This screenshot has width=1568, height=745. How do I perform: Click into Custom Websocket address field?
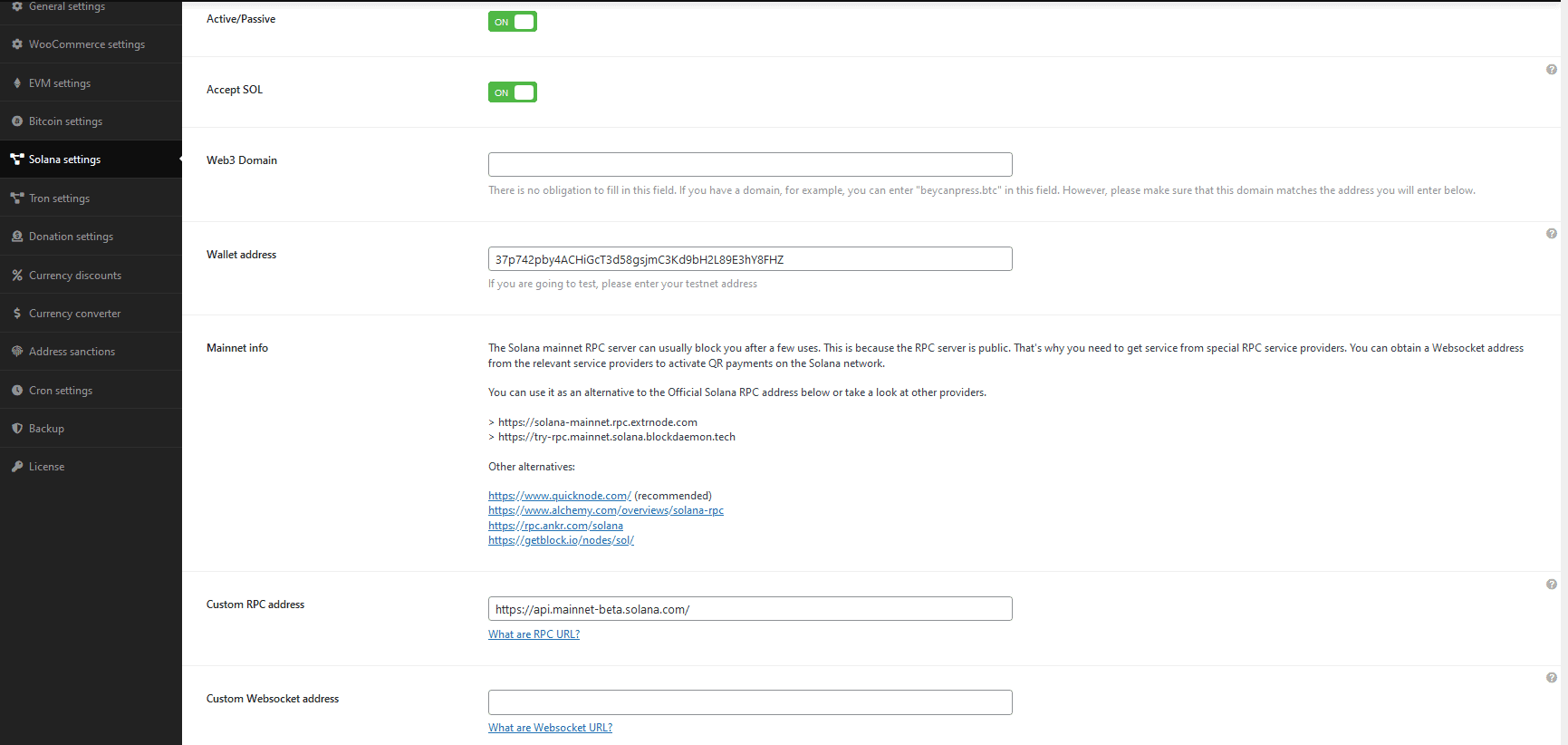pyautogui.click(x=750, y=702)
